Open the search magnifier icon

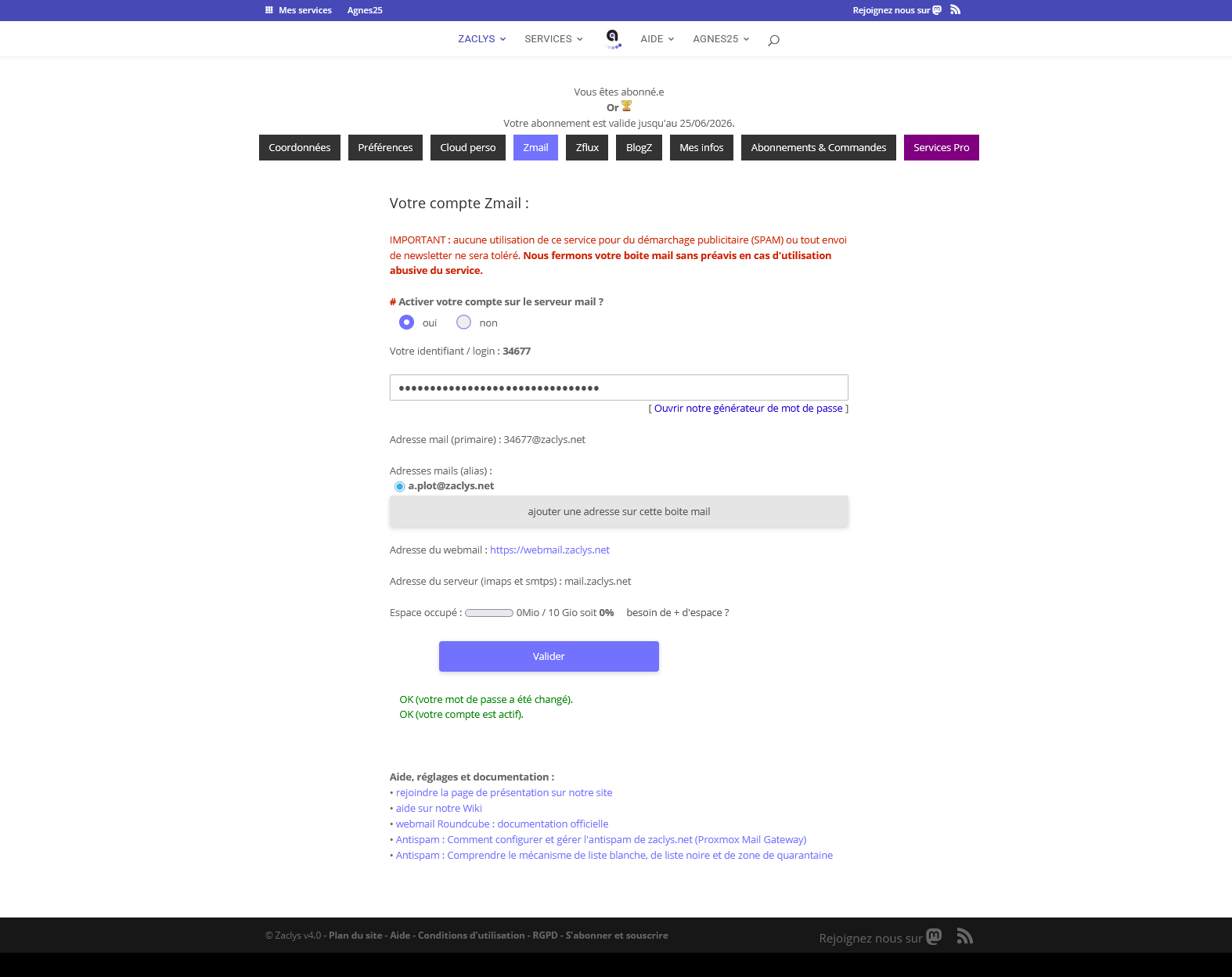(773, 40)
